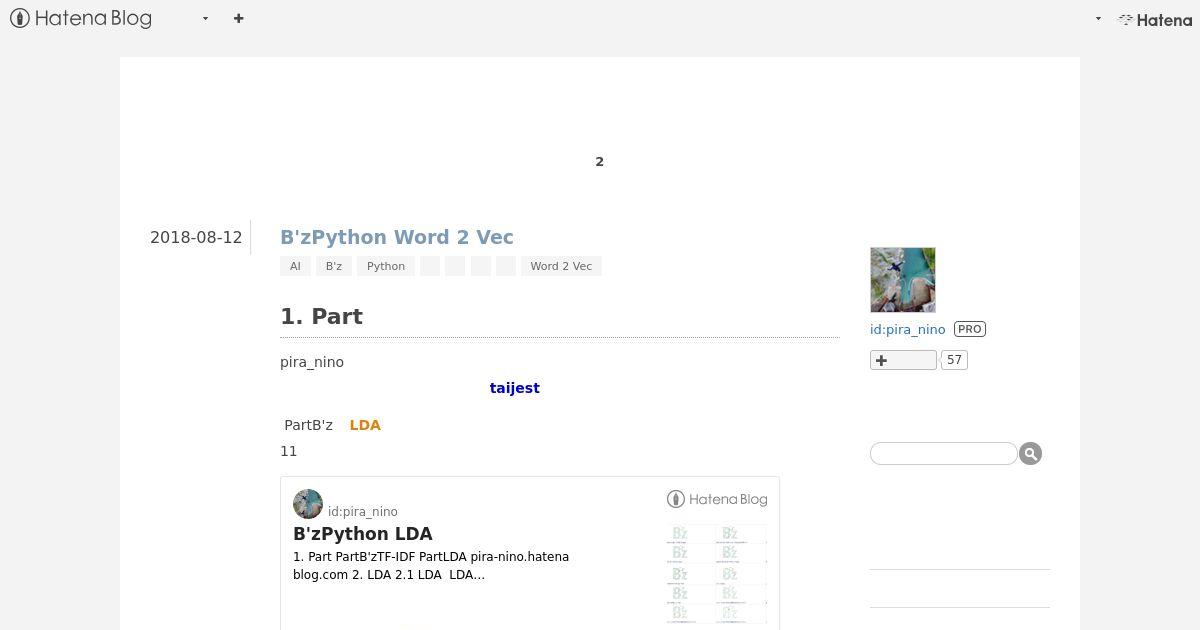Focus the blog search input field
Viewport: 1200px width, 630px height.
pyautogui.click(x=944, y=454)
